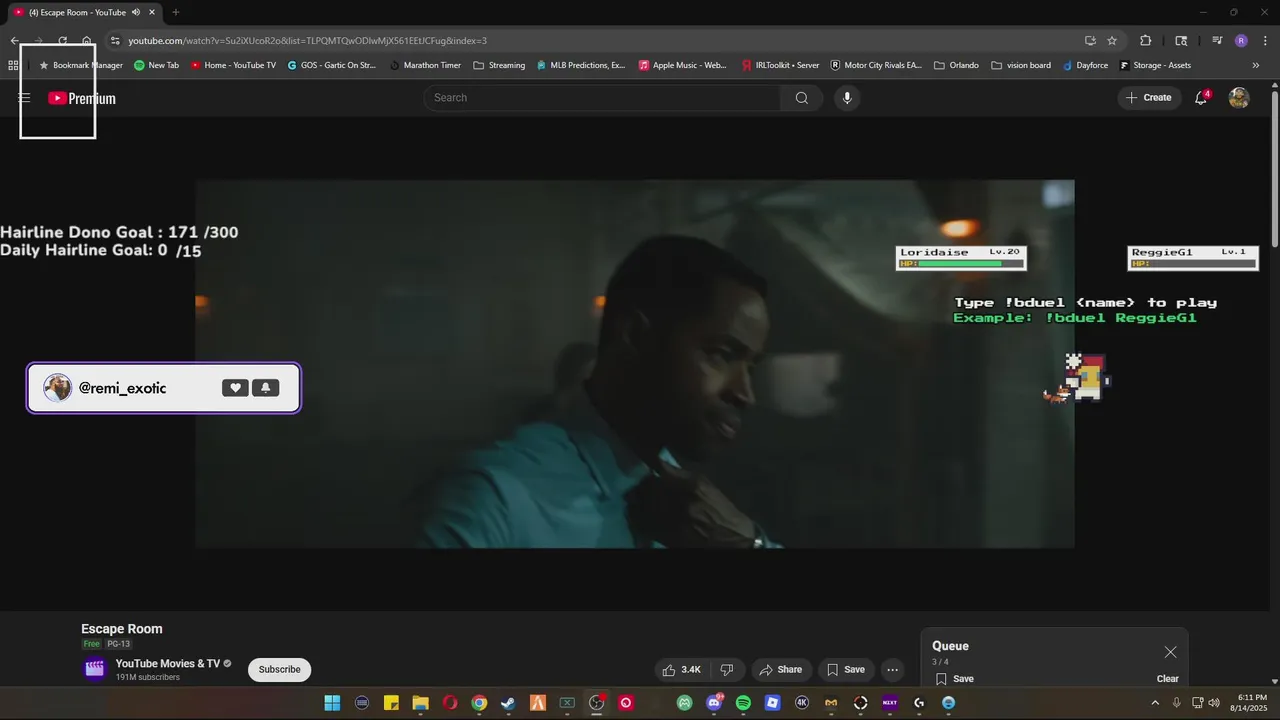
Task: Show hidden system tray icons
Action: coord(1155,703)
